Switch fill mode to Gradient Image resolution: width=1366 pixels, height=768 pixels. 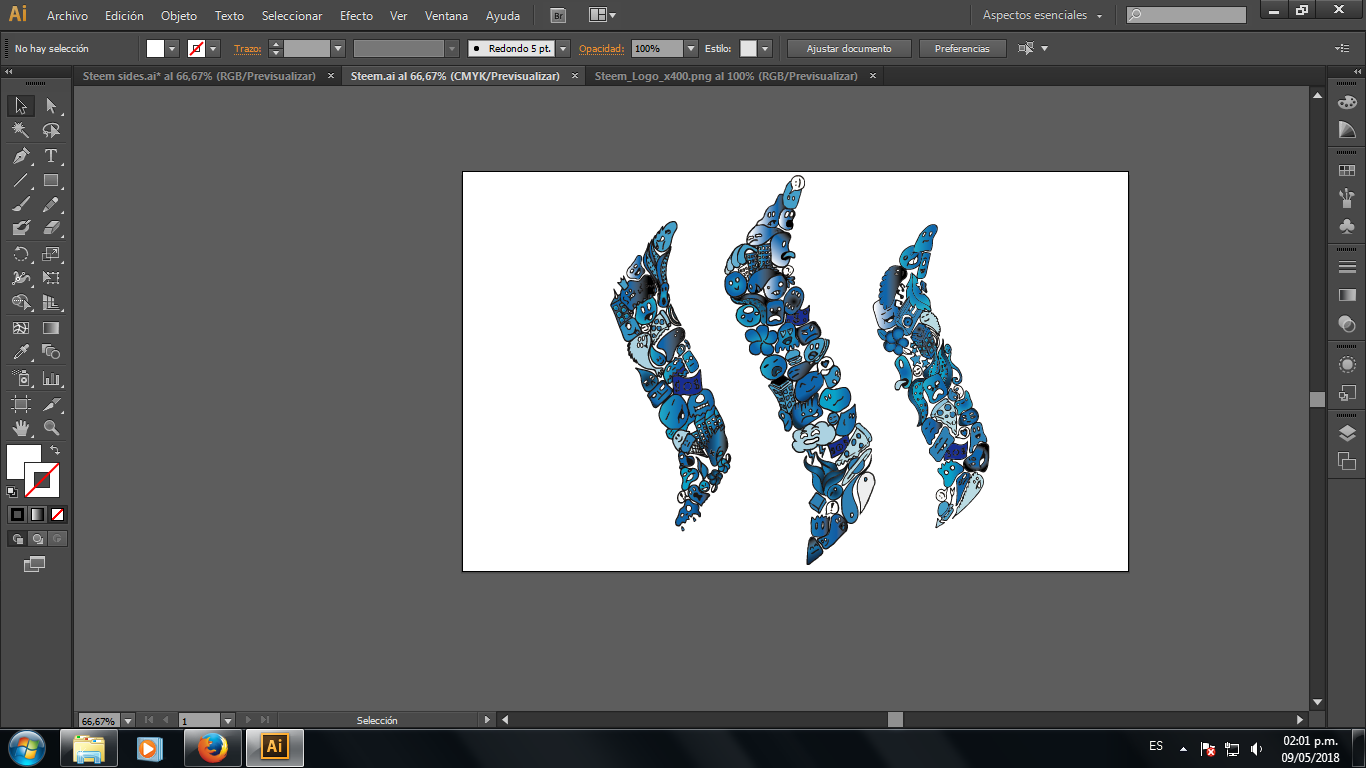pos(37,515)
